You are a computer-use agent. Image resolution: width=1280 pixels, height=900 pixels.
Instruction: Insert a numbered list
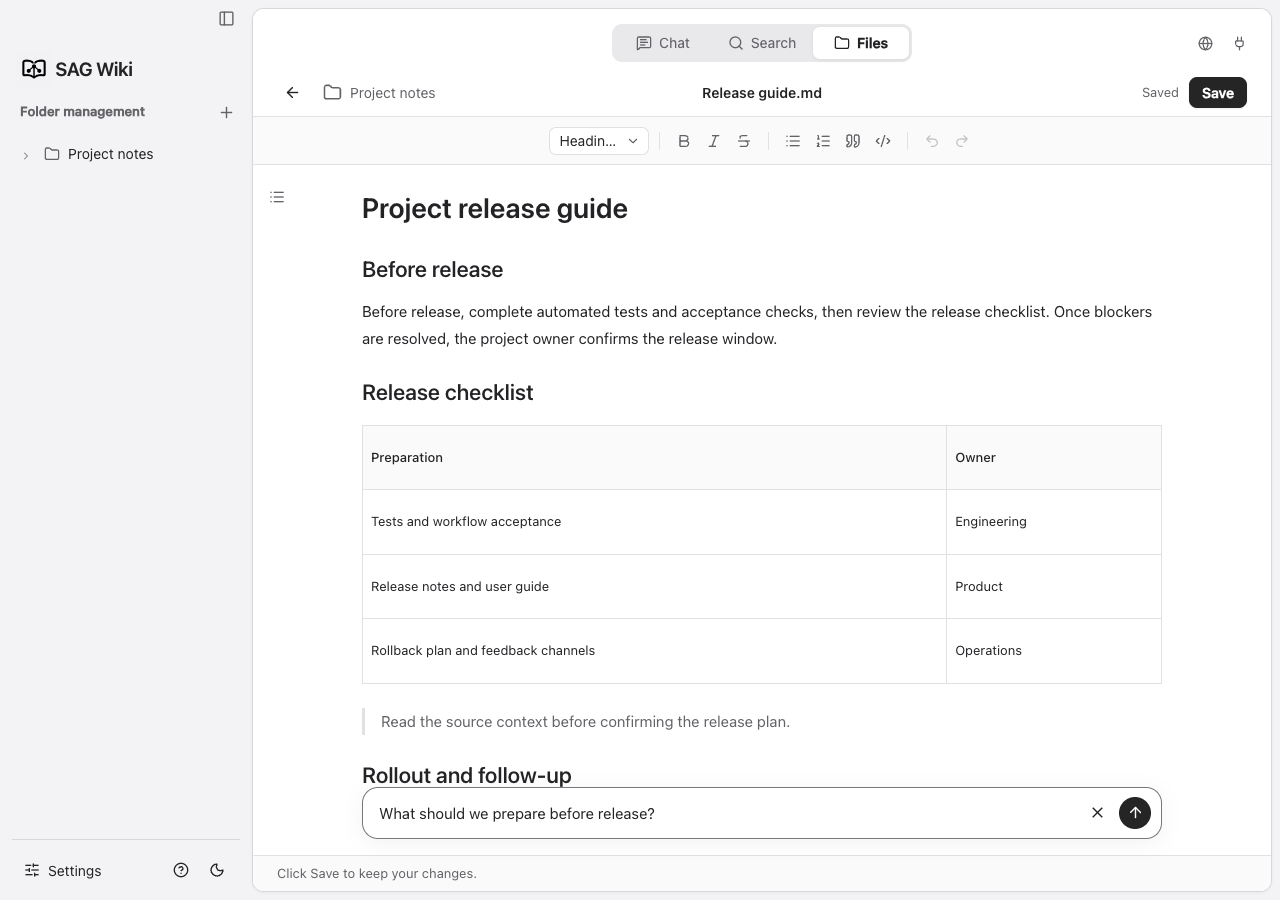point(823,141)
